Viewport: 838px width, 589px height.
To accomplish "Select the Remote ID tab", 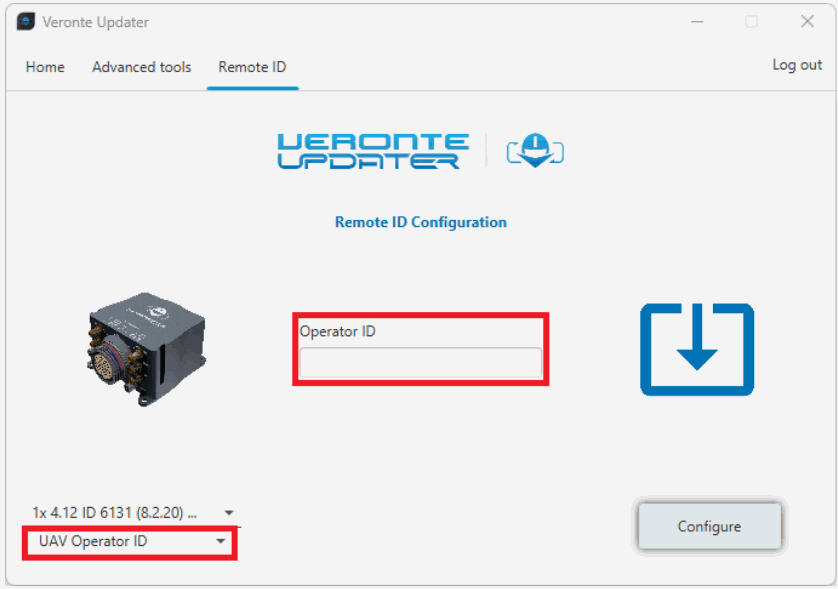I will coord(252,67).
